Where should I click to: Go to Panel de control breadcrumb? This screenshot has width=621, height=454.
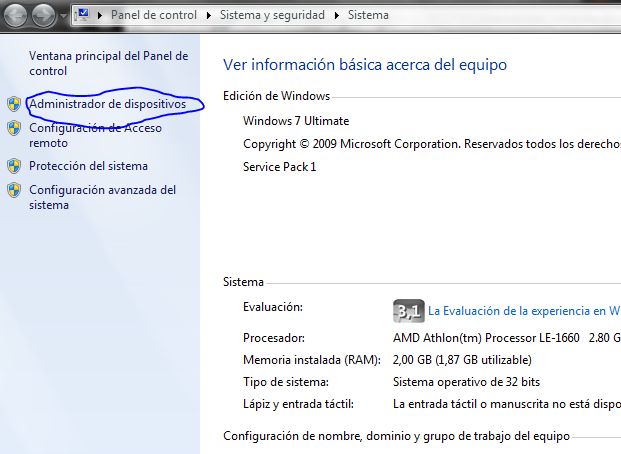(x=154, y=15)
